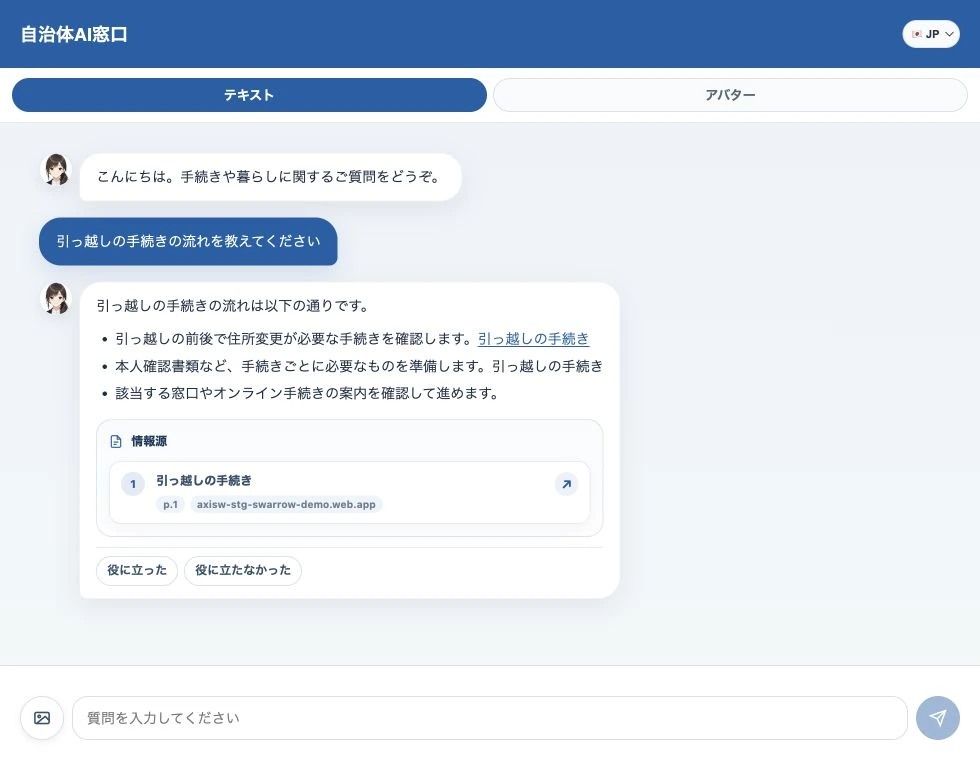Click the send message paper-plane icon

point(938,718)
